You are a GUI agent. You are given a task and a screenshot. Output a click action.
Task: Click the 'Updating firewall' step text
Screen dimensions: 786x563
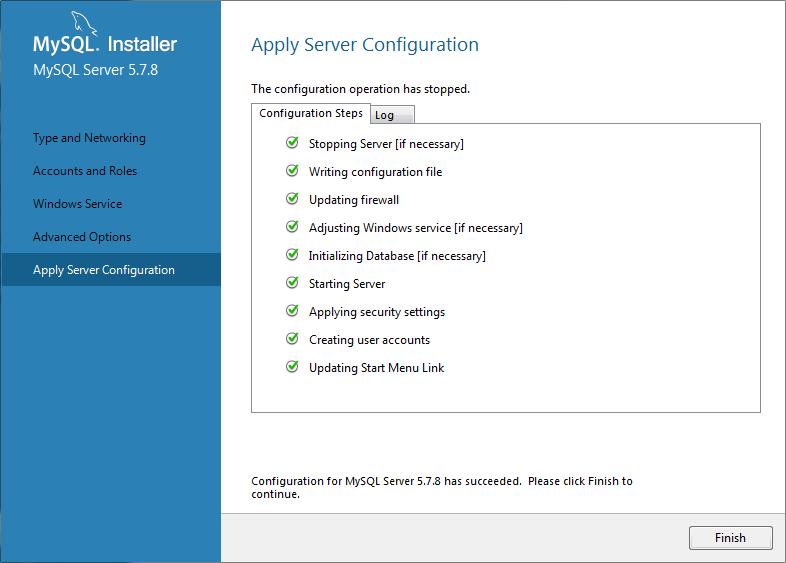click(x=354, y=200)
